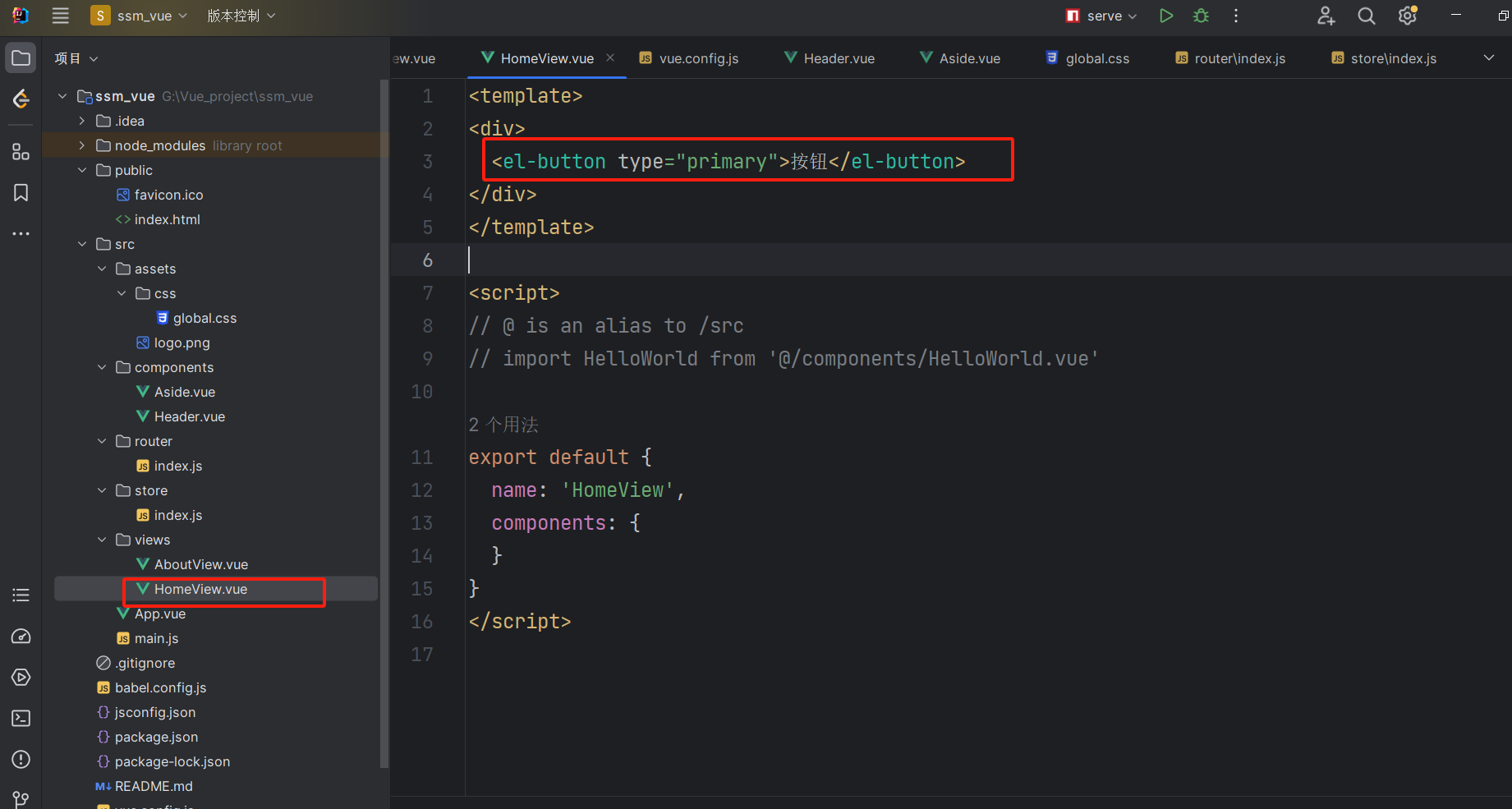Open the Bookmarks tool window icon

click(x=21, y=192)
